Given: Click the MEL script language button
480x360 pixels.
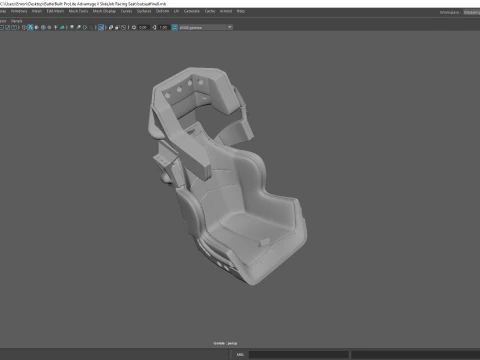Looking at the screenshot, I should [240, 354].
